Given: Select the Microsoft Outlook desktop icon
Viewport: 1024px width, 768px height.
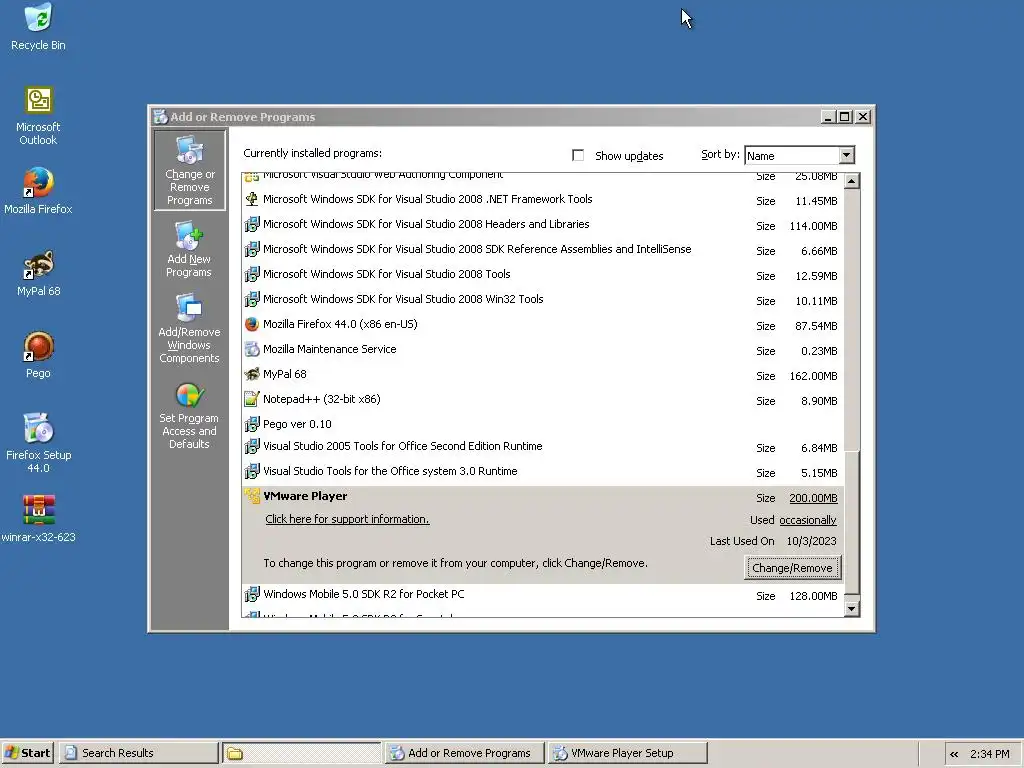Looking at the screenshot, I should click(x=38, y=116).
